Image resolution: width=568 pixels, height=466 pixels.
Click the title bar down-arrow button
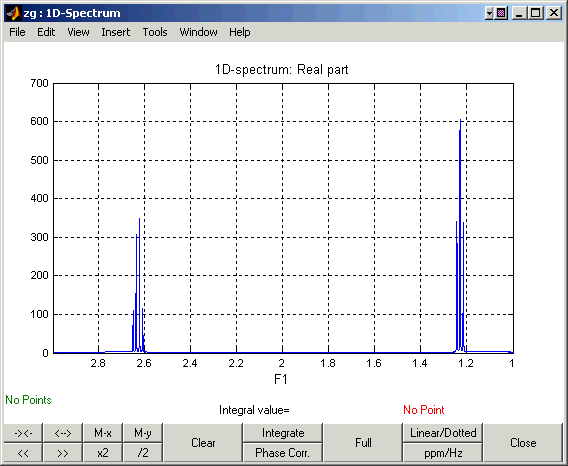pos(489,13)
